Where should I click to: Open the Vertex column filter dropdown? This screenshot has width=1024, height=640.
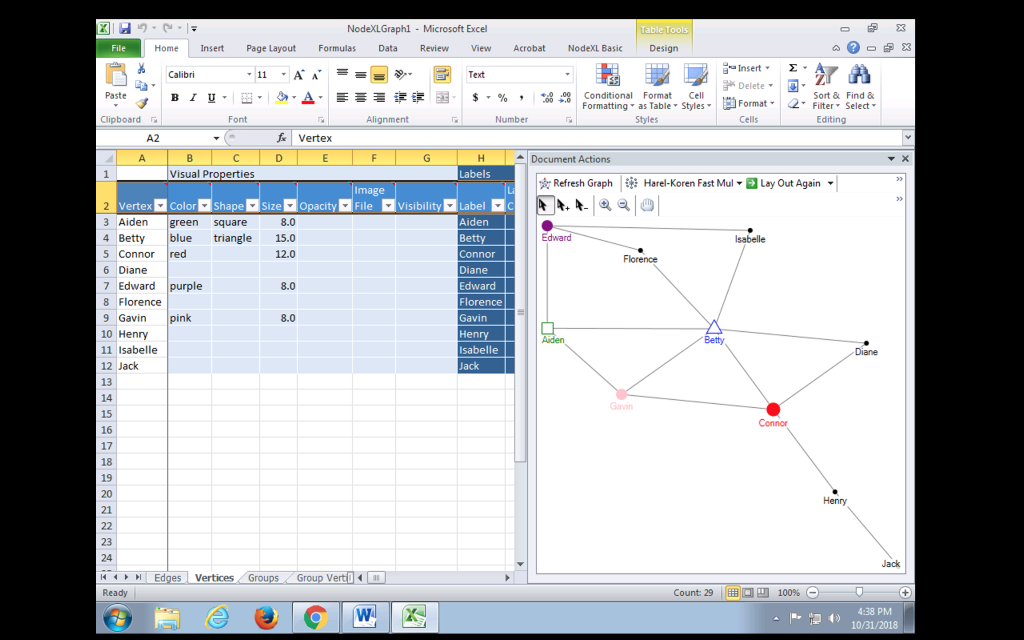(160, 206)
